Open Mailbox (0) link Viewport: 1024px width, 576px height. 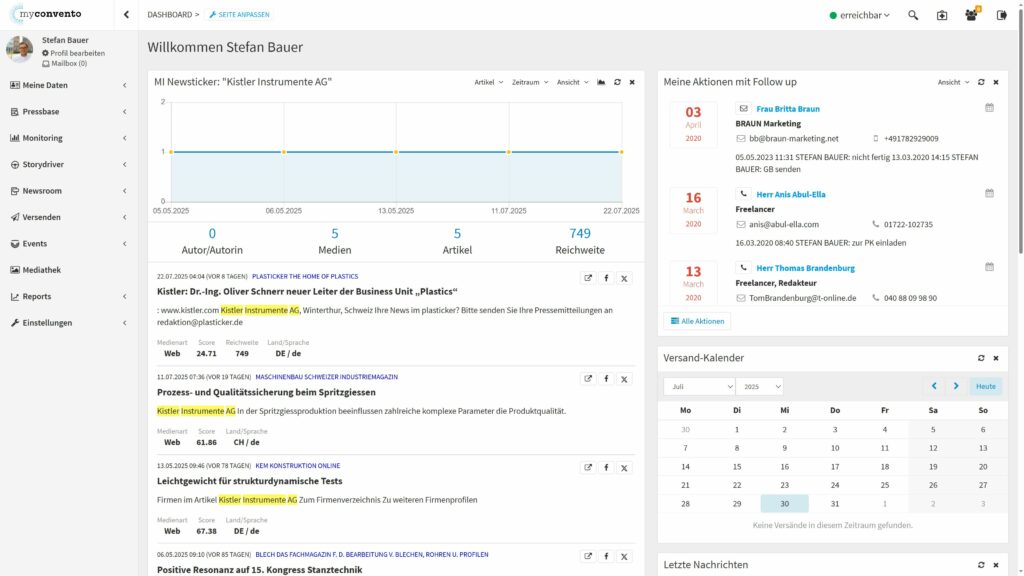tap(65, 63)
